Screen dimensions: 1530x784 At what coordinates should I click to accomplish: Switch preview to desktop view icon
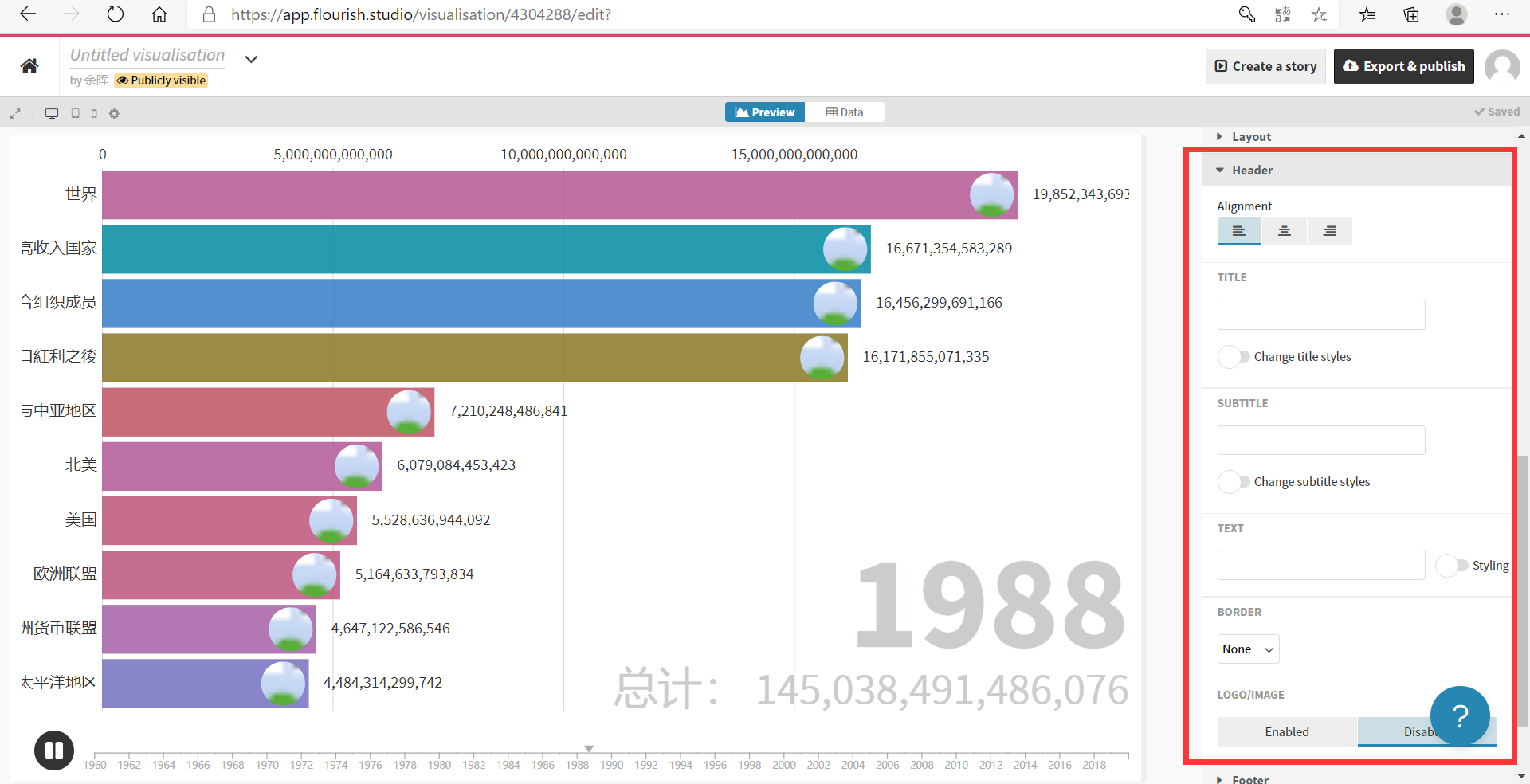coord(52,113)
